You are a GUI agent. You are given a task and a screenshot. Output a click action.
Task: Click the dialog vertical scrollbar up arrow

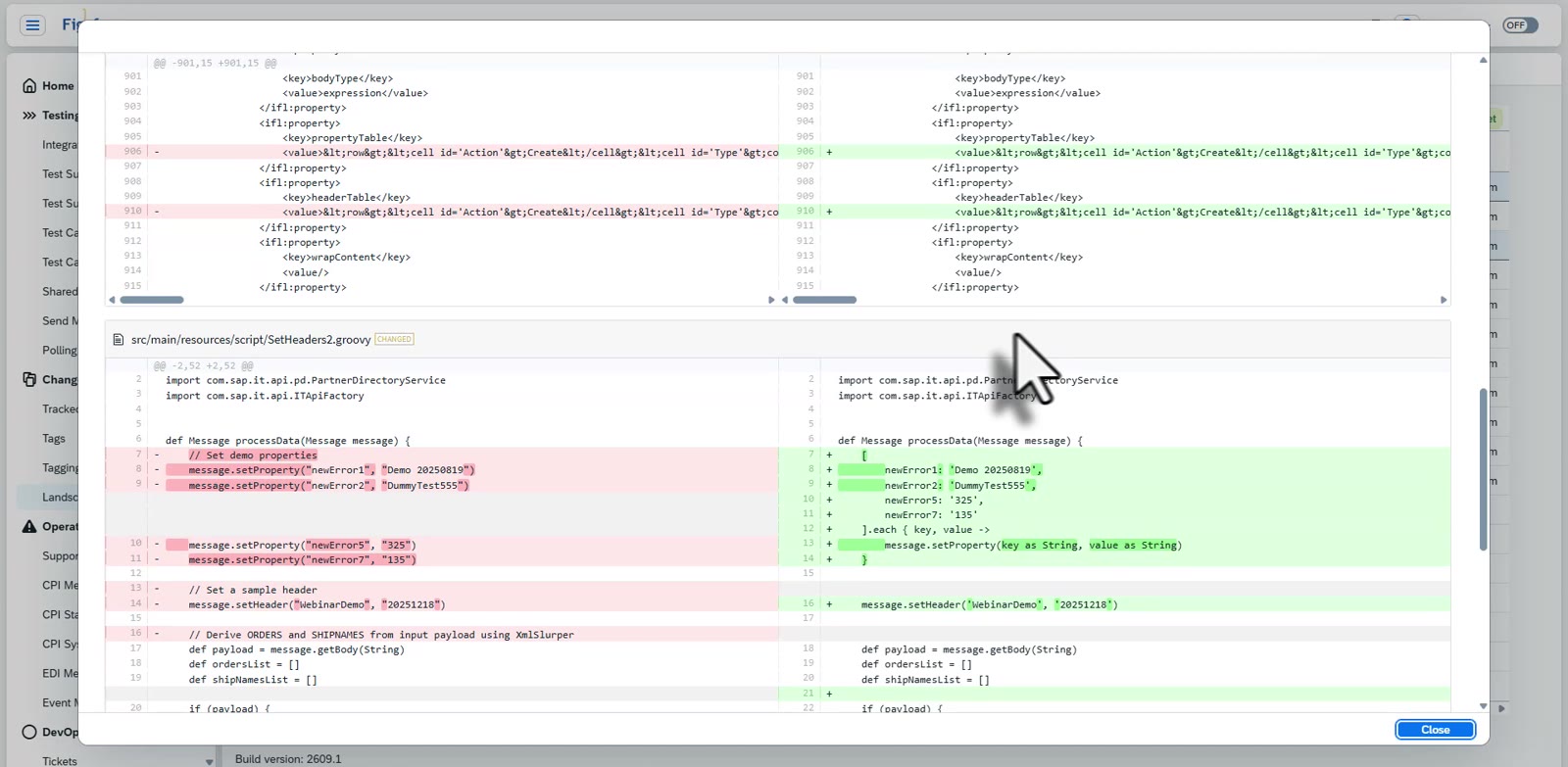pyautogui.click(x=1483, y=60)
